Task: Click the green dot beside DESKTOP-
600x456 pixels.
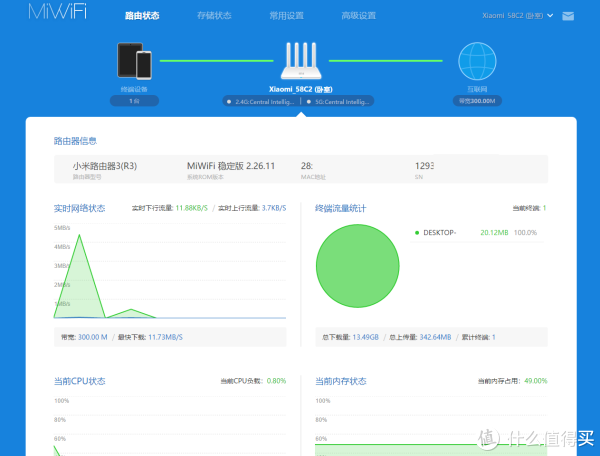Action: click(x=417, y=233)
